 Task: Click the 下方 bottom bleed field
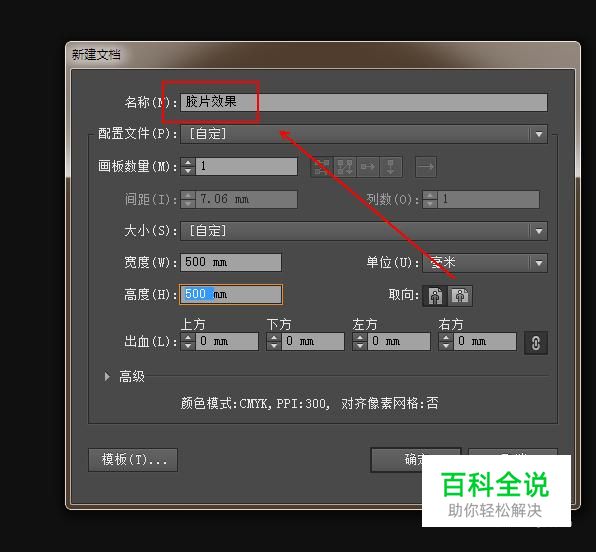pyautogui.click(x=313, y=341)
